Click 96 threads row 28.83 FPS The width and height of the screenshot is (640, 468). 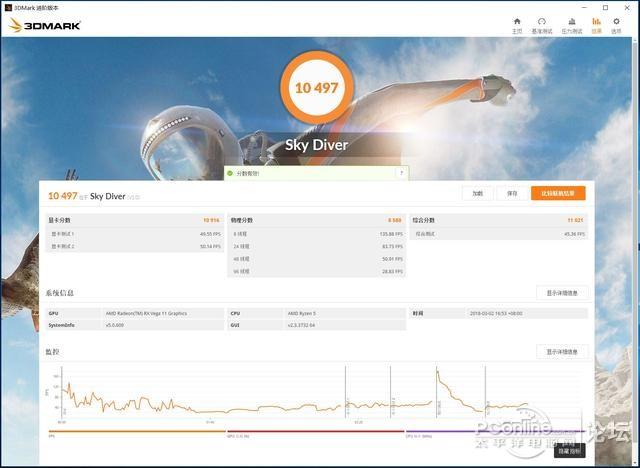(316, 271)
